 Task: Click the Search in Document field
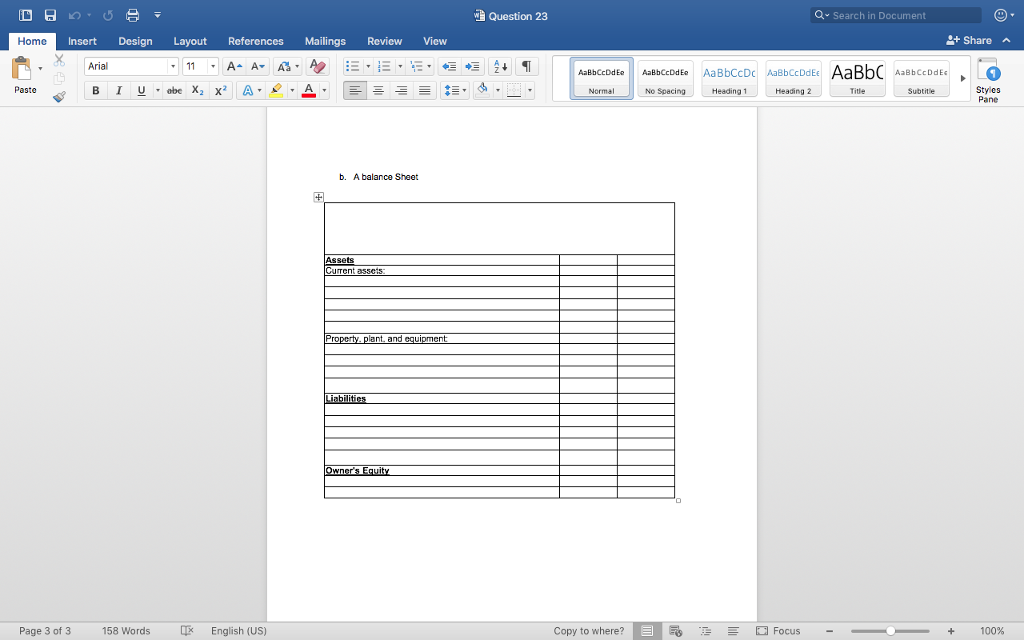(895, 15)
